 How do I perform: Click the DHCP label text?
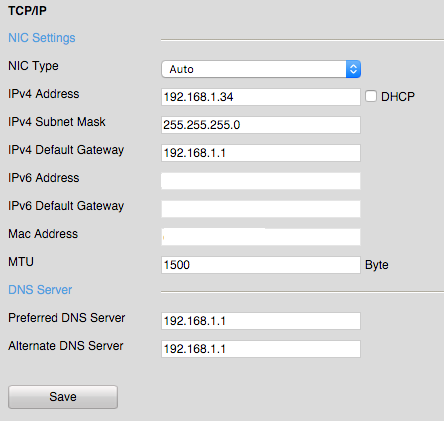pos(398,97)
